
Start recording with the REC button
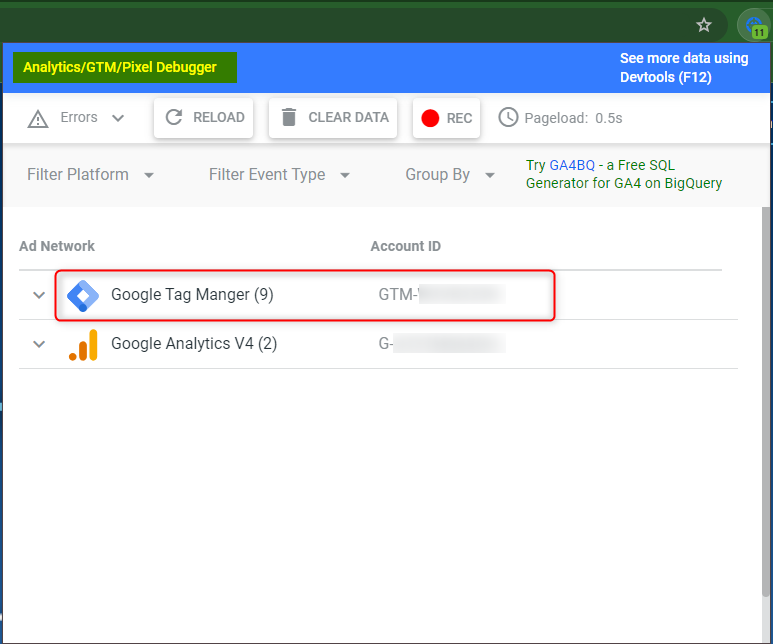click(x=446, y=118)
